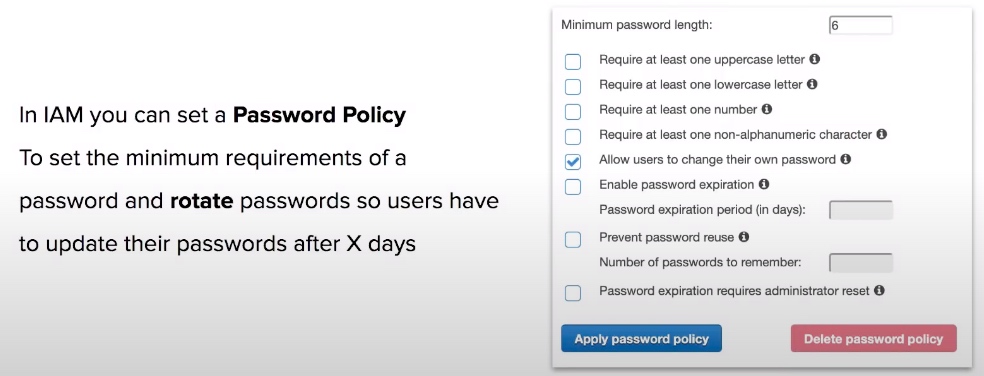Check Password expiration requires administrator reset
Screen dimensions: 984x376
tap(573, 293)
